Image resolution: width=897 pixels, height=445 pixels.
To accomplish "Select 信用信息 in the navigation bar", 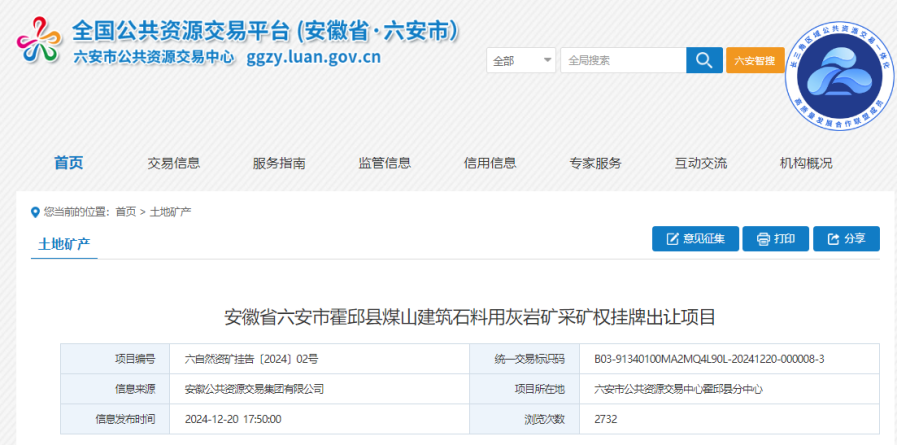I will click(490, 163).
